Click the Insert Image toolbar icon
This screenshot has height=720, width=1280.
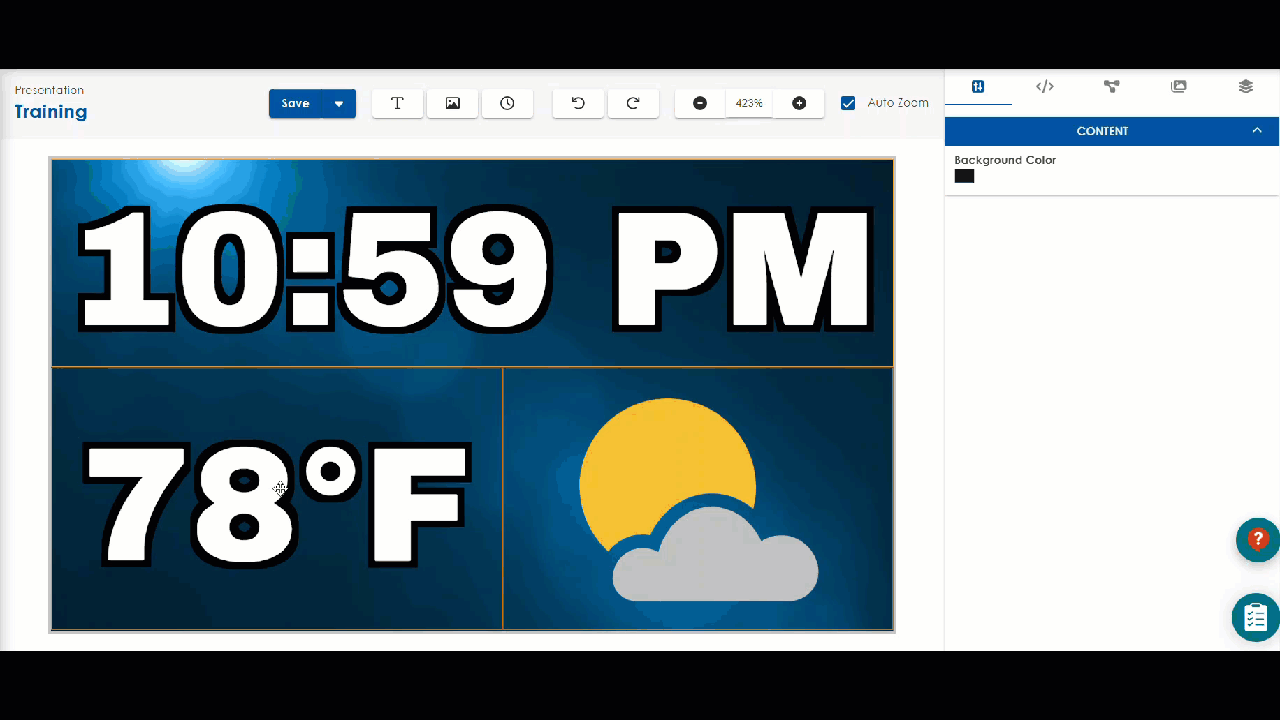[x=452, y=103]
